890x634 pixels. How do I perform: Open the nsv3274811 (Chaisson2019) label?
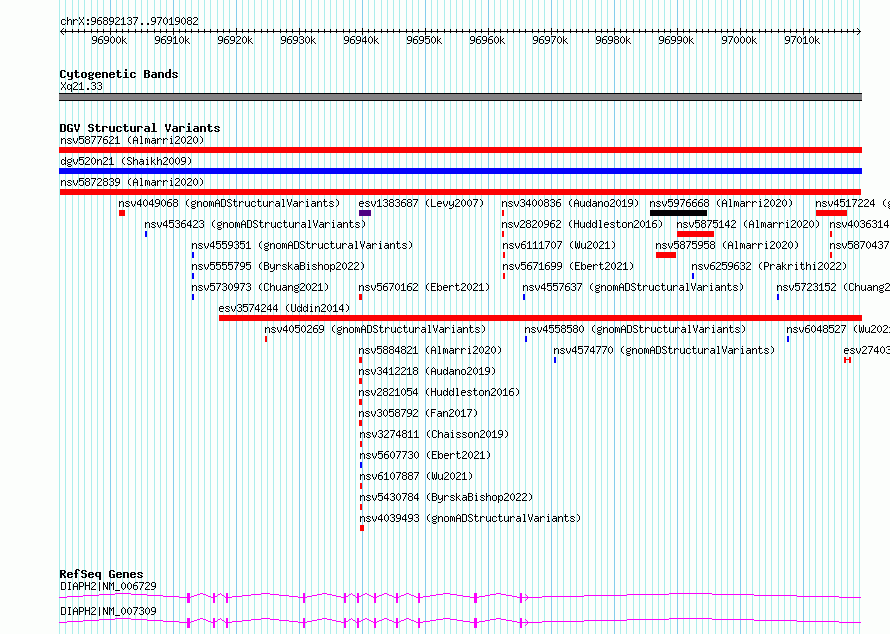pyautogui.click(x=434, y=434)
